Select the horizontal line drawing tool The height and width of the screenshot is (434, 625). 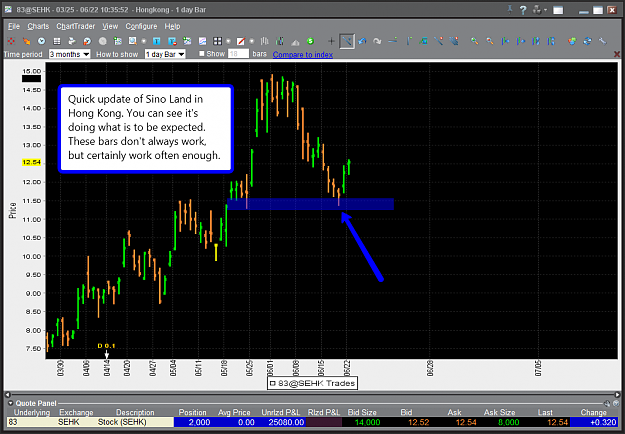click(393, 41)
